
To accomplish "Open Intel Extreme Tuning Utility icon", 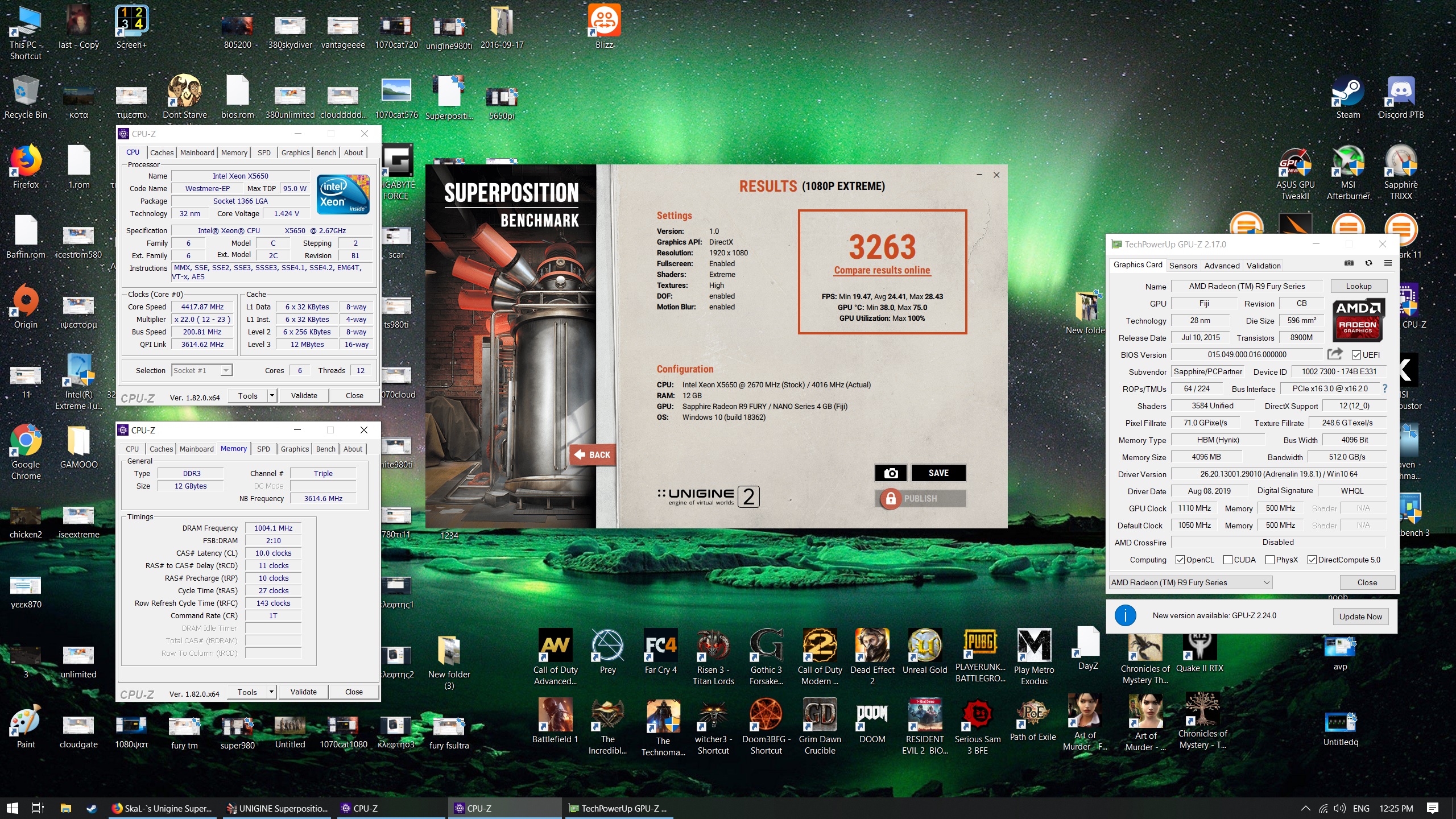I will 78,382.
